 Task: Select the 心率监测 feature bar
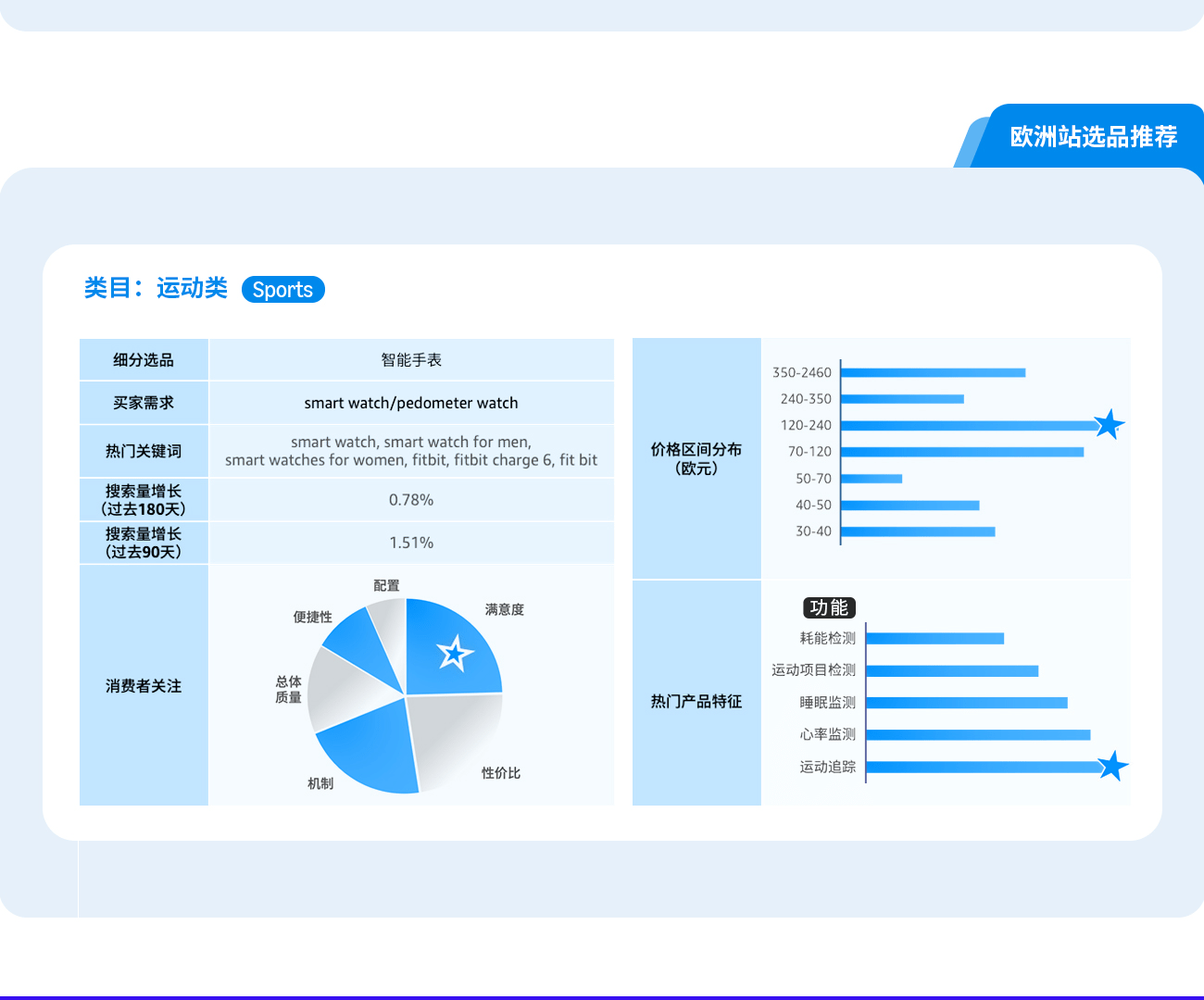[x=978, y=734]
